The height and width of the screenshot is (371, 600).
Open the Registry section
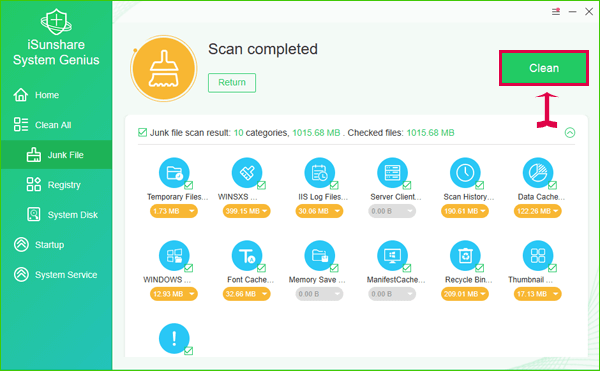tap(56, 185)
